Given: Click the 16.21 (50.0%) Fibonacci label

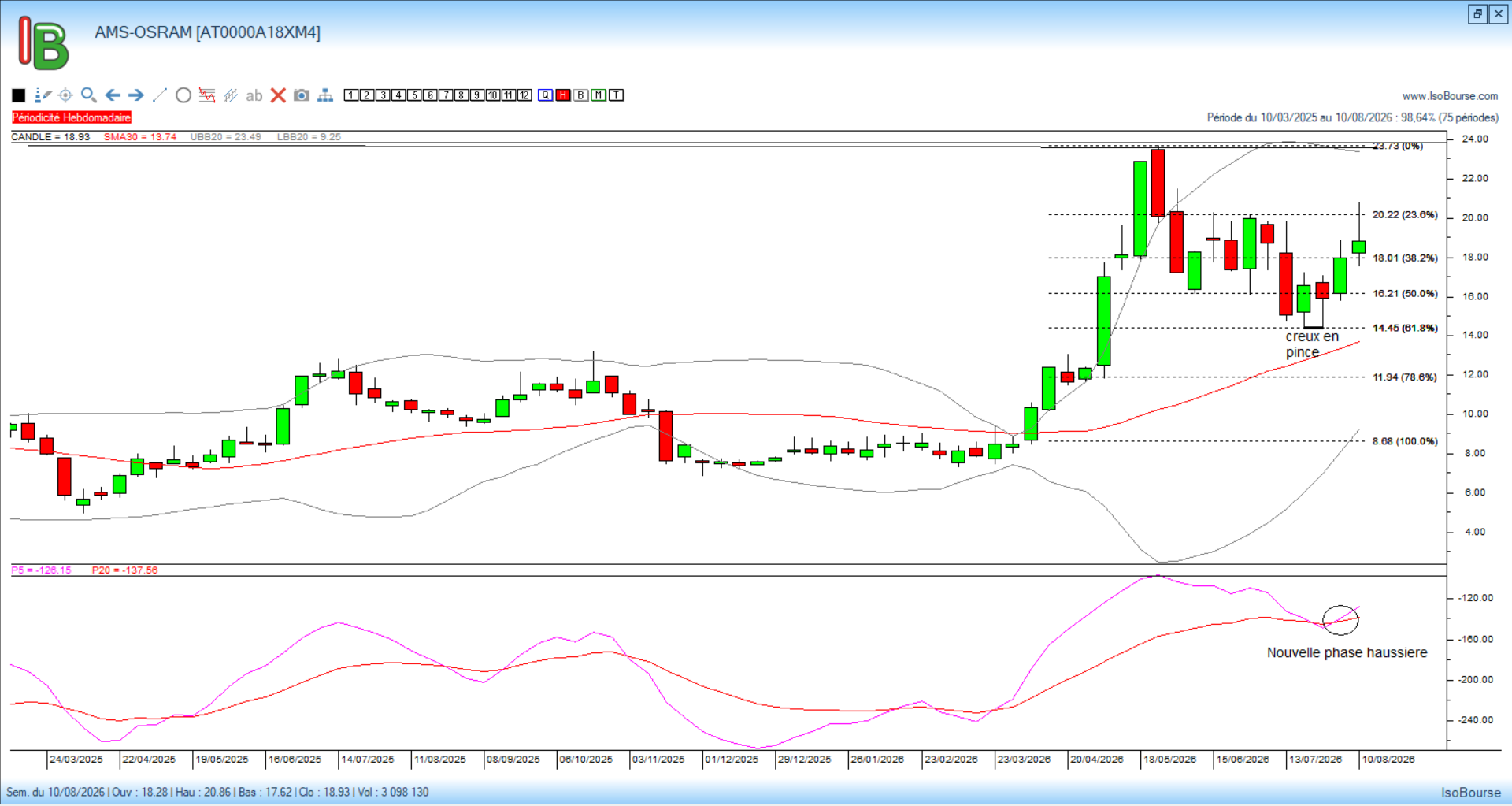Looking at the screenshot, I should (1405, 294).
